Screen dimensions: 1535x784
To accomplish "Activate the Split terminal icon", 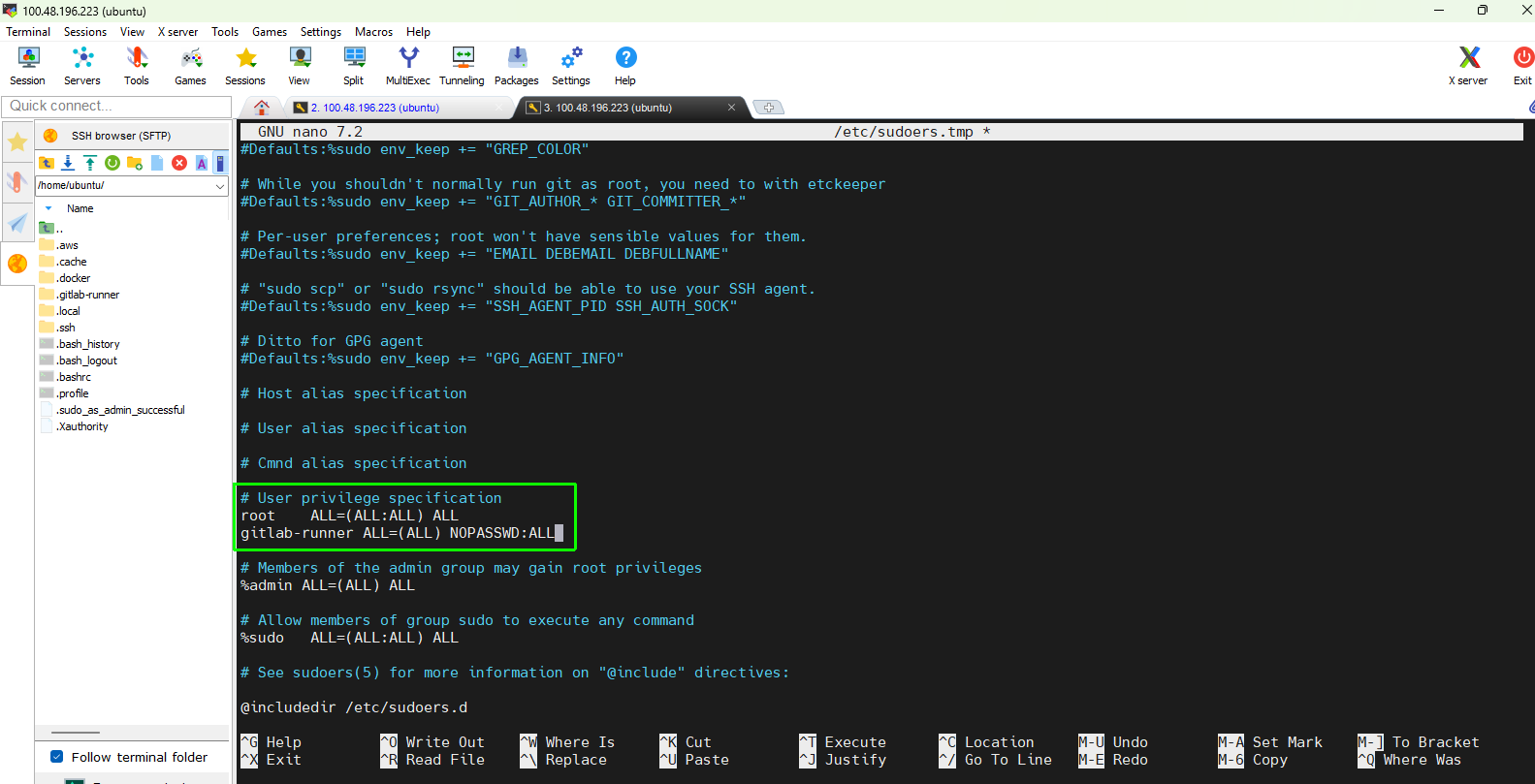I will pyautogui.click(x=354, y=66).
